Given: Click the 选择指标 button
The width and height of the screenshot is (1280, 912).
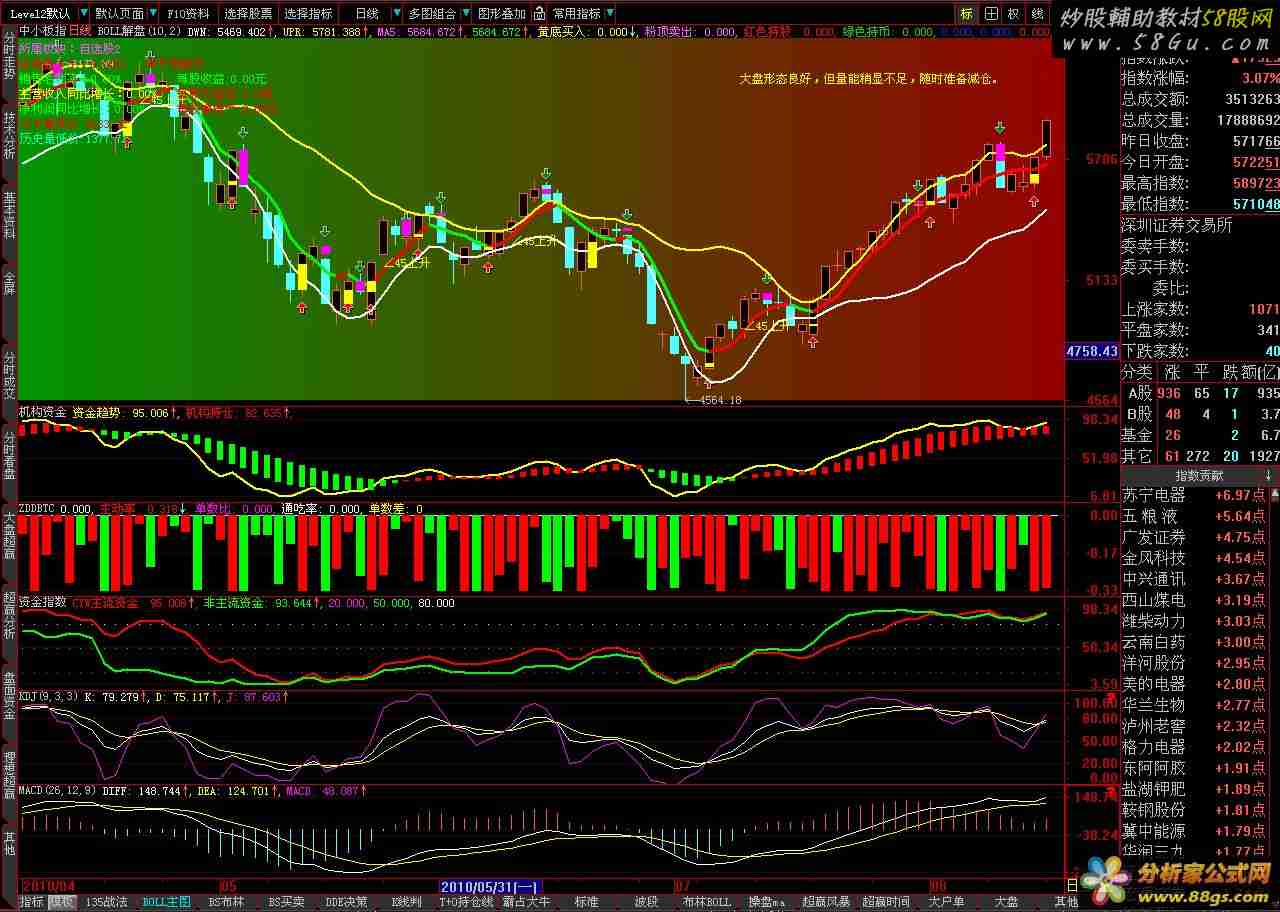Looking at the screenshot, I should point(307,14).
